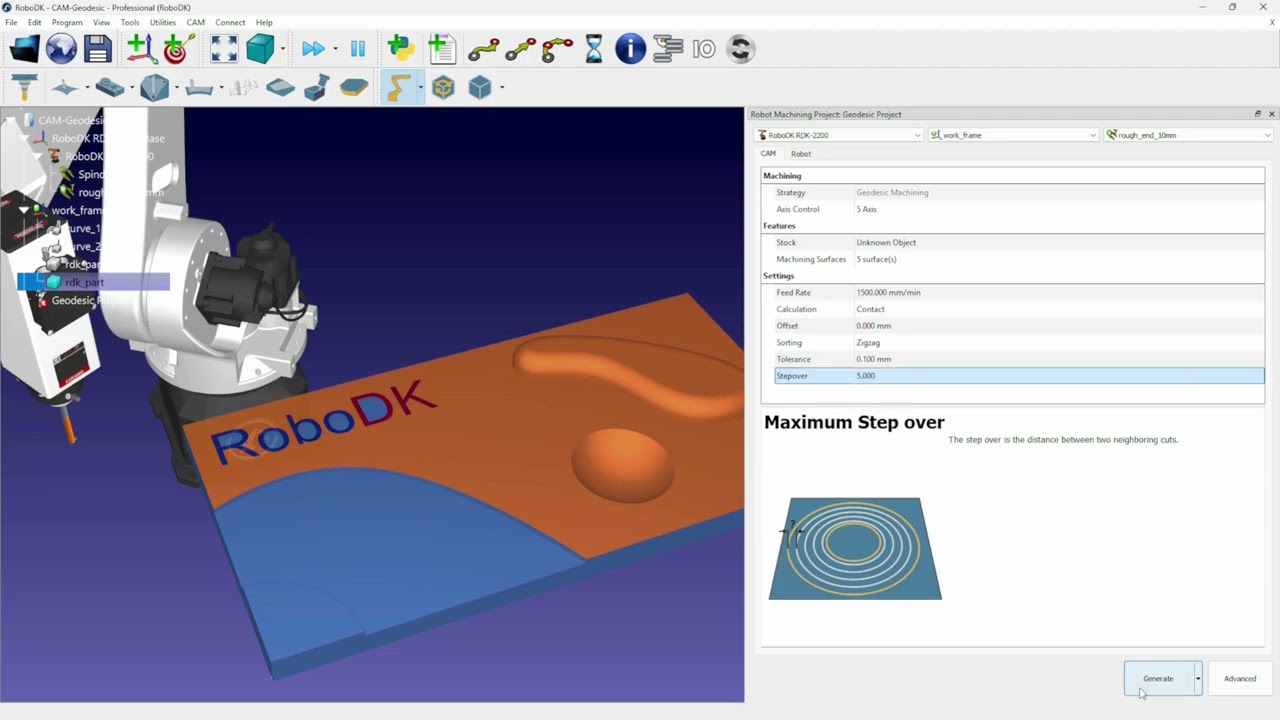Close the Robot Machining Project panel

[x=1271, y=114]
